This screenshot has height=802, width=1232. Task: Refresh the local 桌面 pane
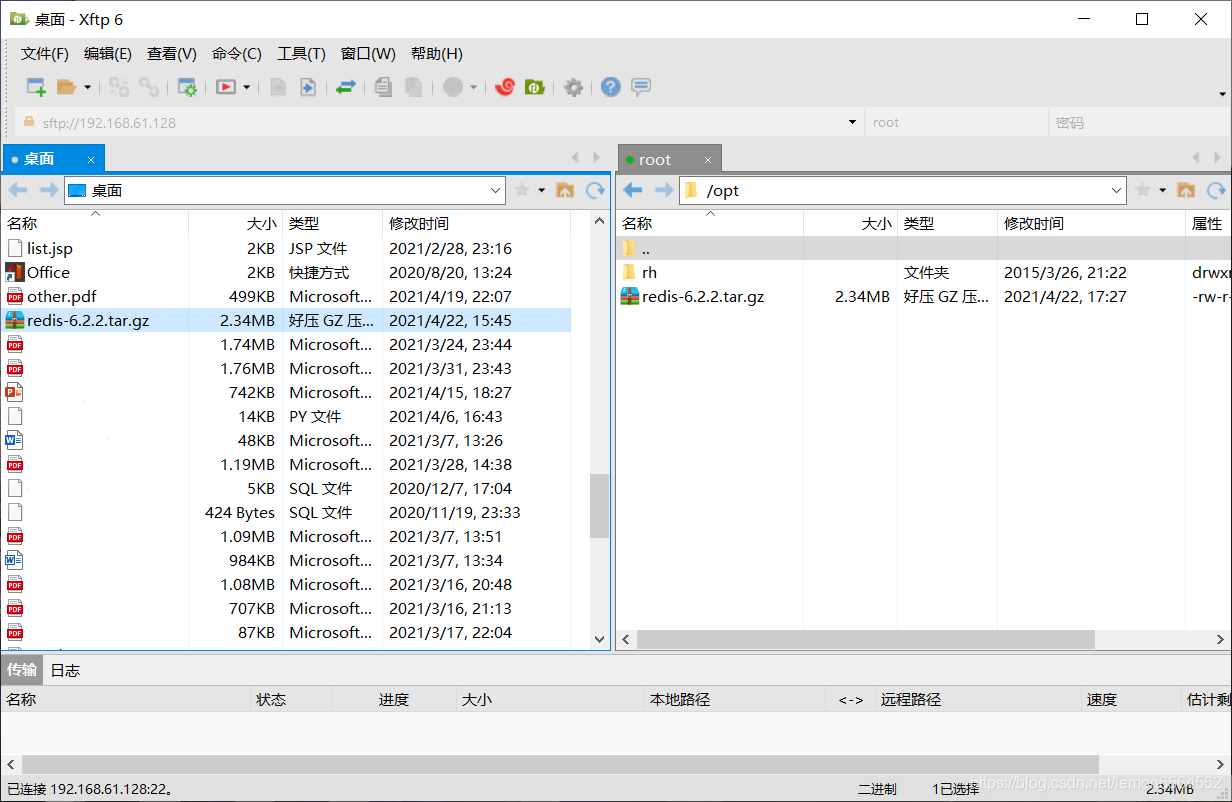click(595, 190)
